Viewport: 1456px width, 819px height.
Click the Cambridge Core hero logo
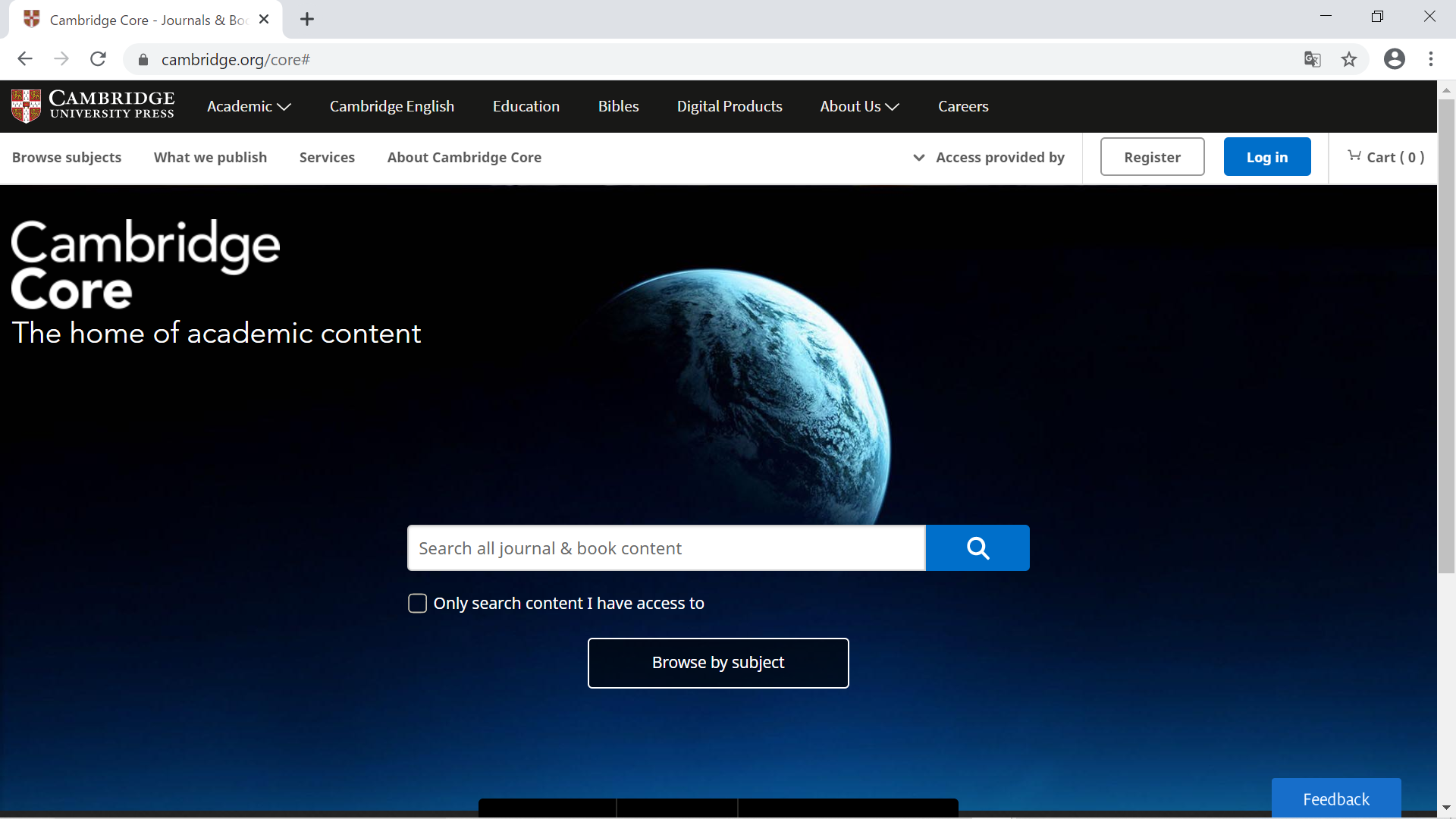[146, 264]
